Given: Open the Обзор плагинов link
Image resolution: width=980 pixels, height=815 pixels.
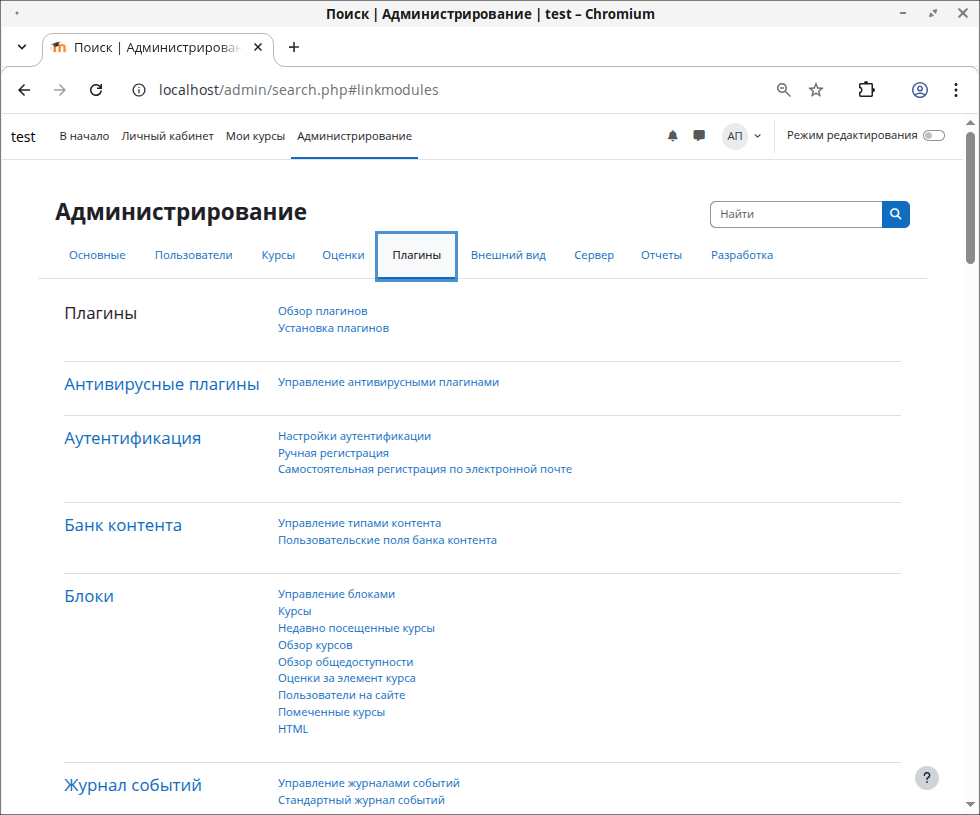Looking at the screenshot, I should tap(322, 311).
